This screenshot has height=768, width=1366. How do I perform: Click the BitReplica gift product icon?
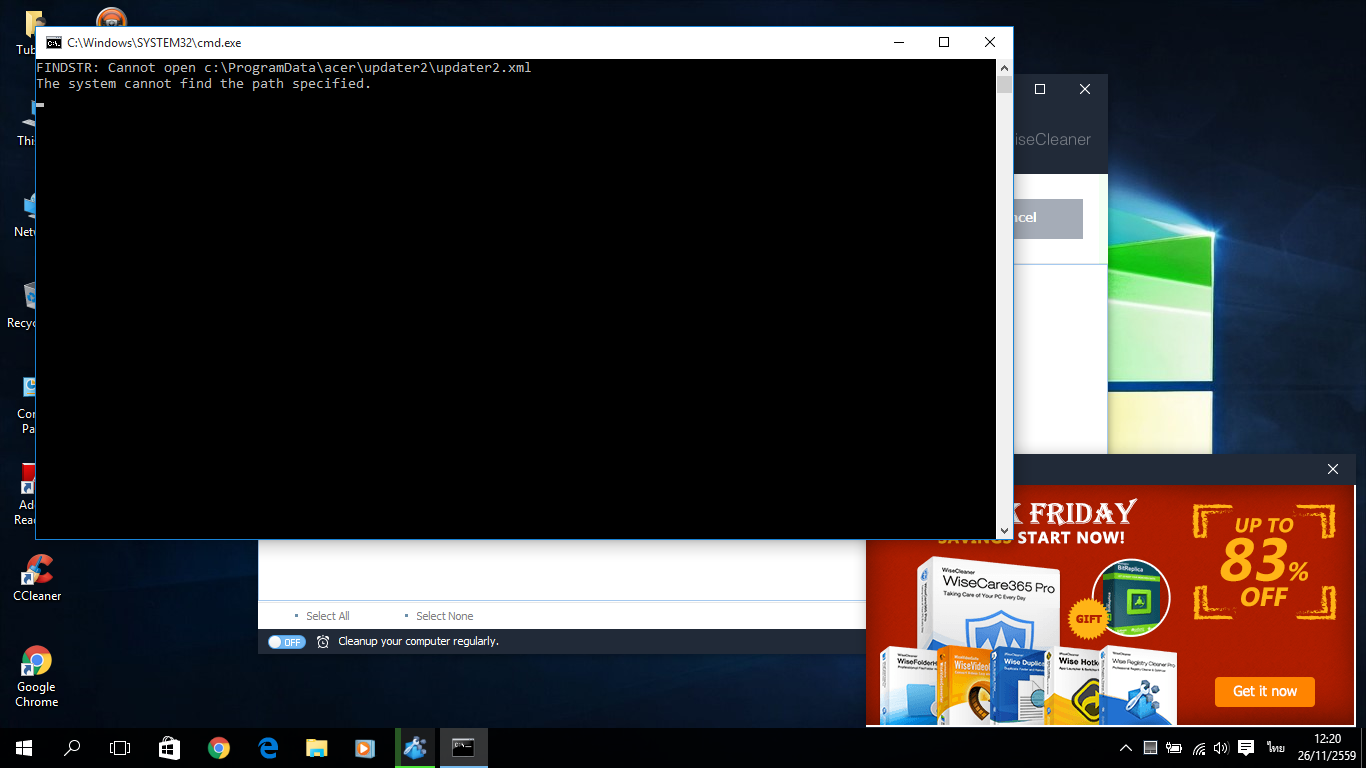tap(1131, 598)
